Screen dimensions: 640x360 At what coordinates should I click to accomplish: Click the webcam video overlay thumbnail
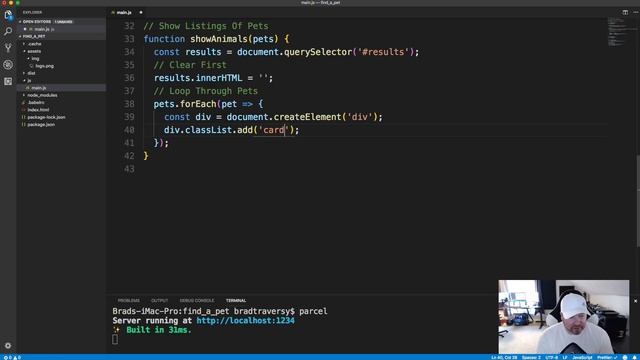[564, 317]
